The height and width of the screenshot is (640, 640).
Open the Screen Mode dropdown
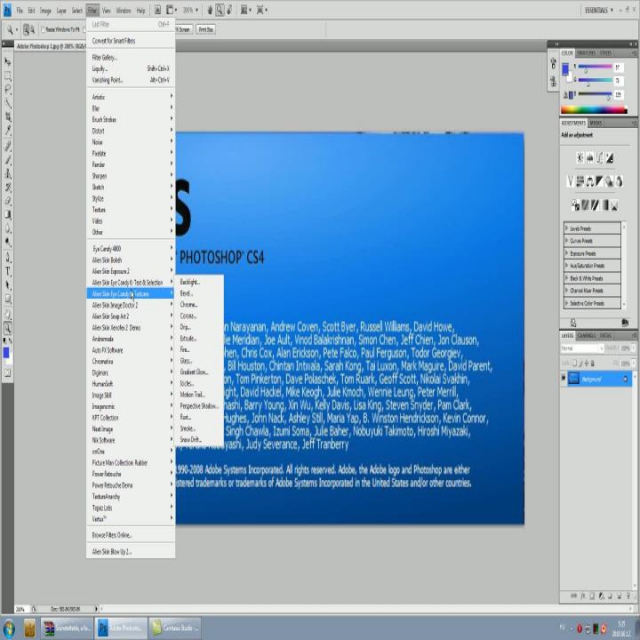tap(262, 10)
